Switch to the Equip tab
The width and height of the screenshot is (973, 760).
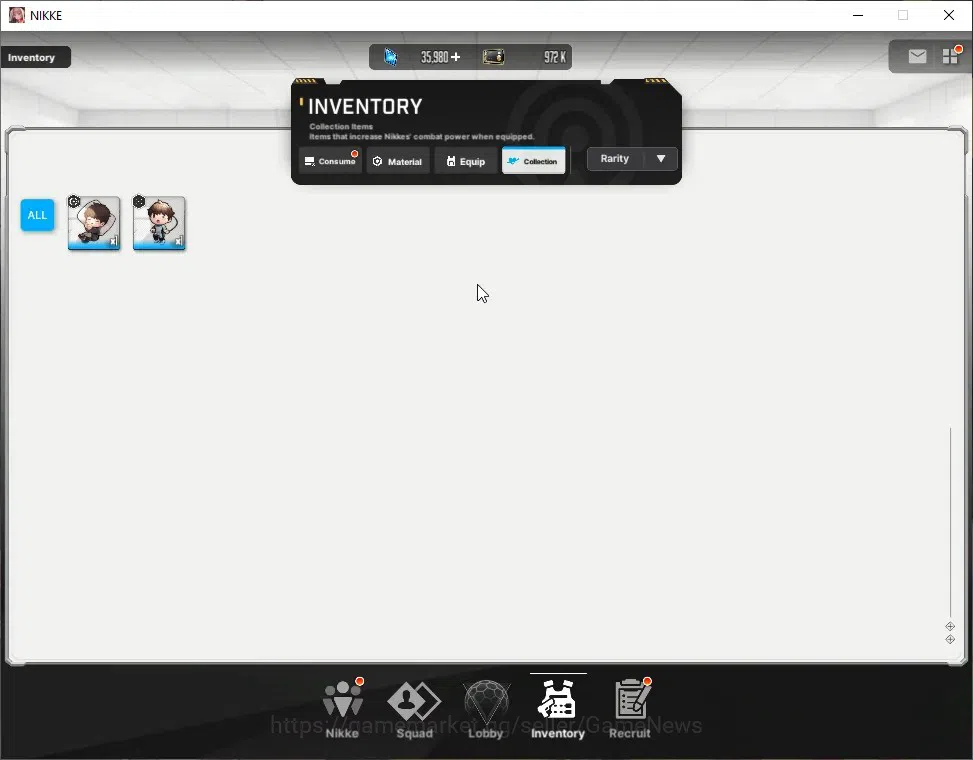[465, 161]
